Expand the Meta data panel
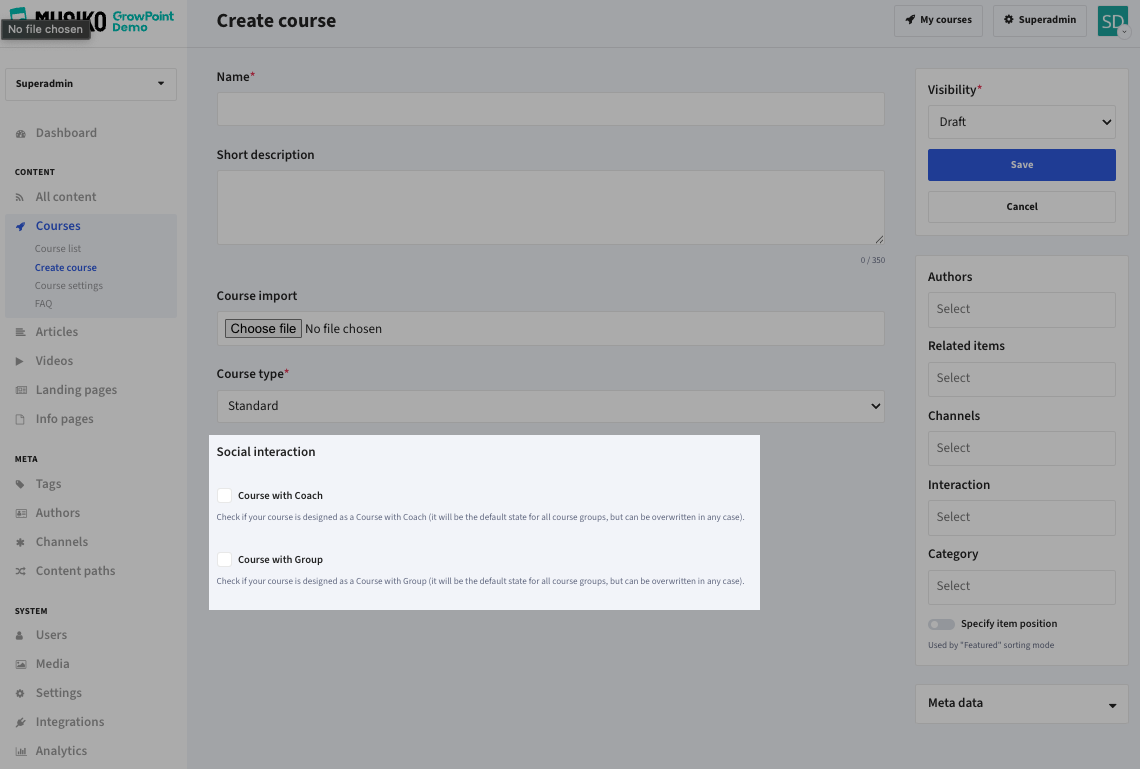The width and height of the screenshot is (1140, 769). [1021, 704]
